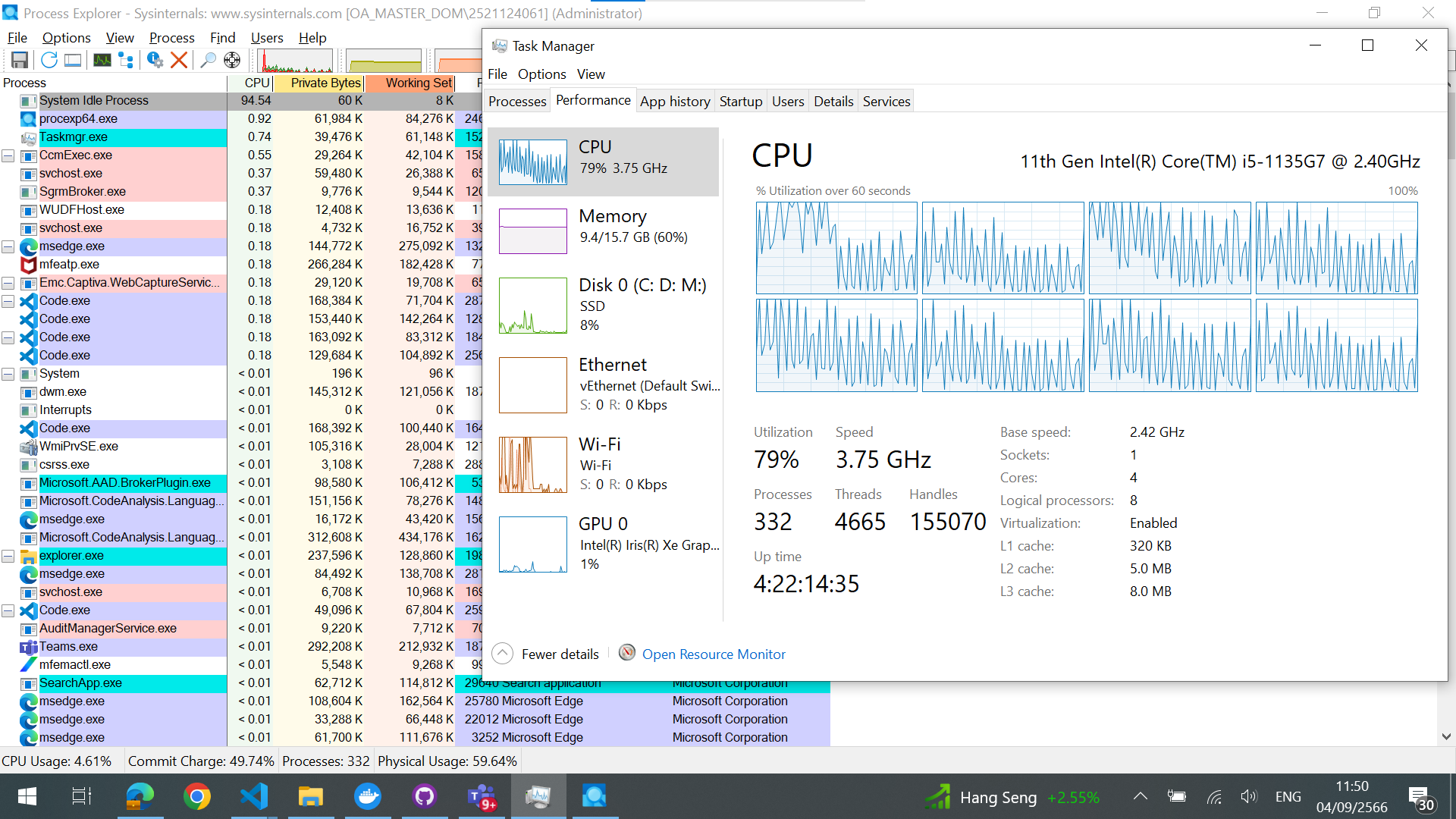Open the Users menu in Process Explorer
The image size is (1456, 819).
point(267,38)
